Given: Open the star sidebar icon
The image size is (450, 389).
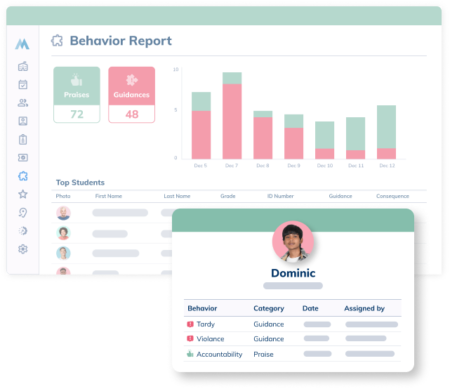Looking at the screenshot, I should 23,194.
